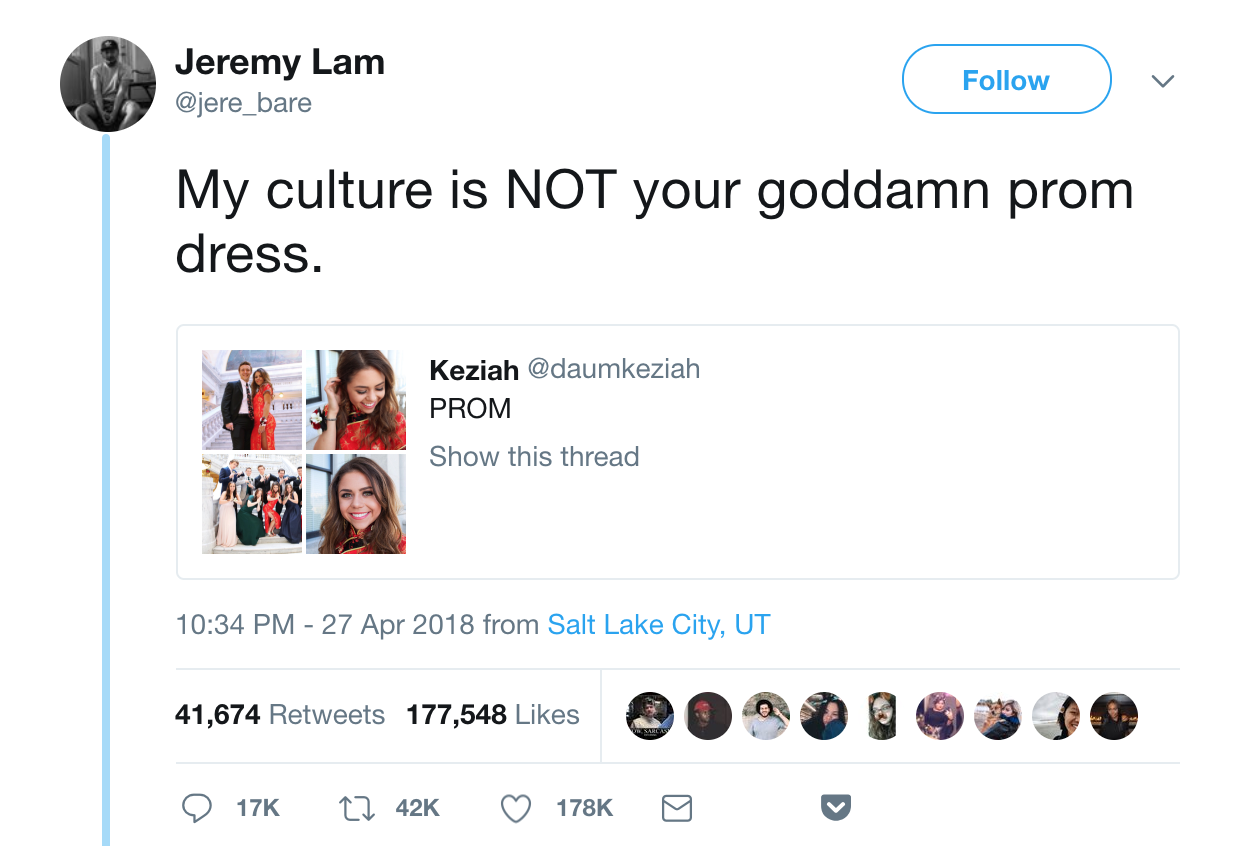Like the tweet with heart icon
1238x846 pixels.
[516, 808]
